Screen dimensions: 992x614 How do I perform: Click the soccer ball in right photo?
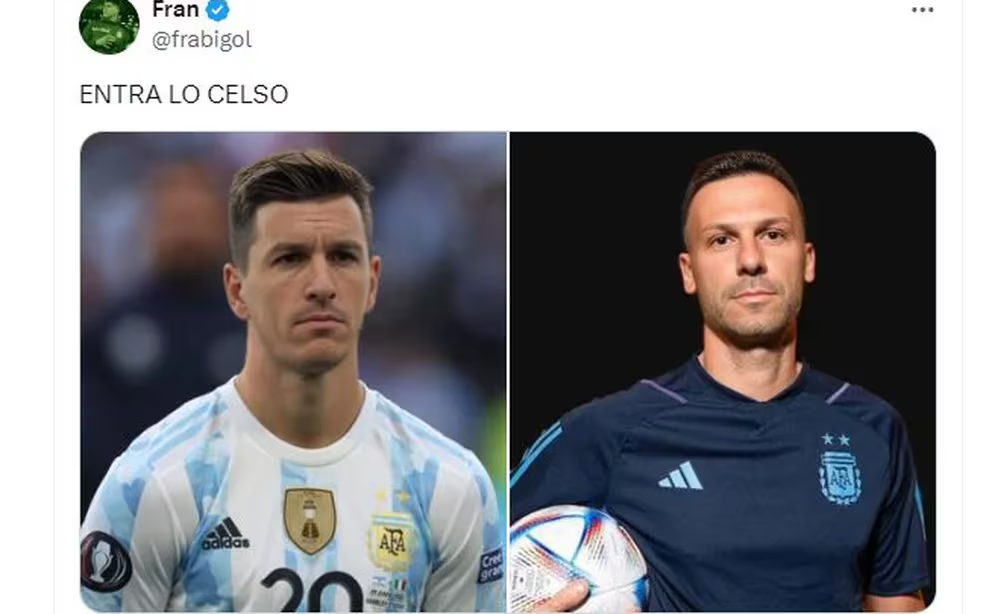click(x=577, y=559)
